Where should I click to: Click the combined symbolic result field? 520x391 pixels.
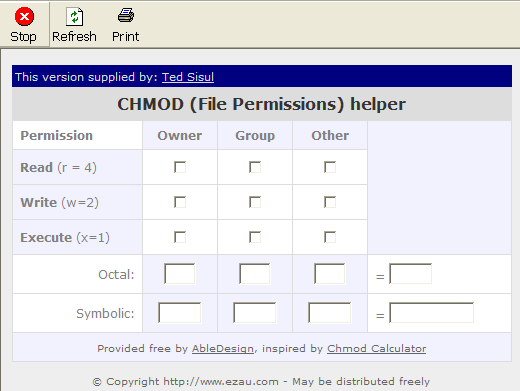pos(431,313)
